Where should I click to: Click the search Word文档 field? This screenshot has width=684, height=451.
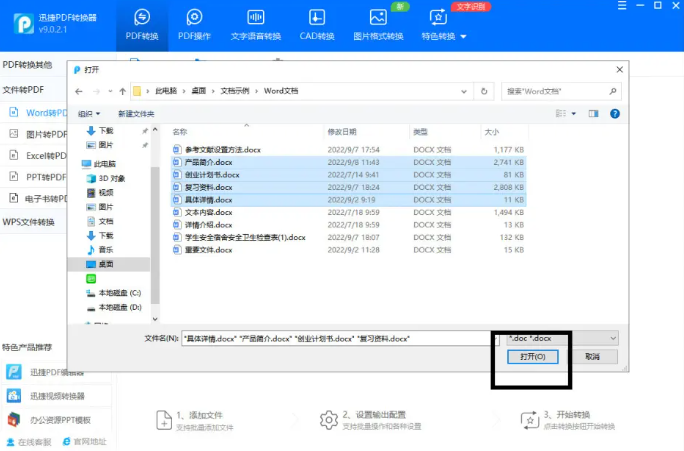coord(561,91)
